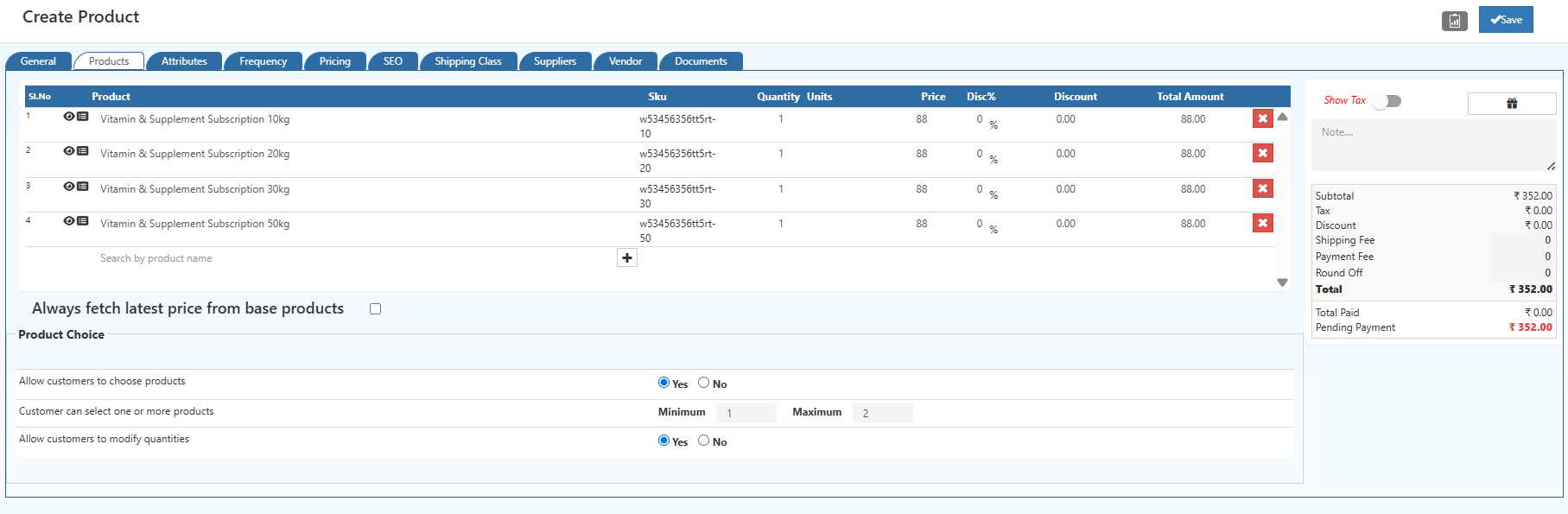
Task: Select No for allow customers to choose products
Action: point(703,383)
